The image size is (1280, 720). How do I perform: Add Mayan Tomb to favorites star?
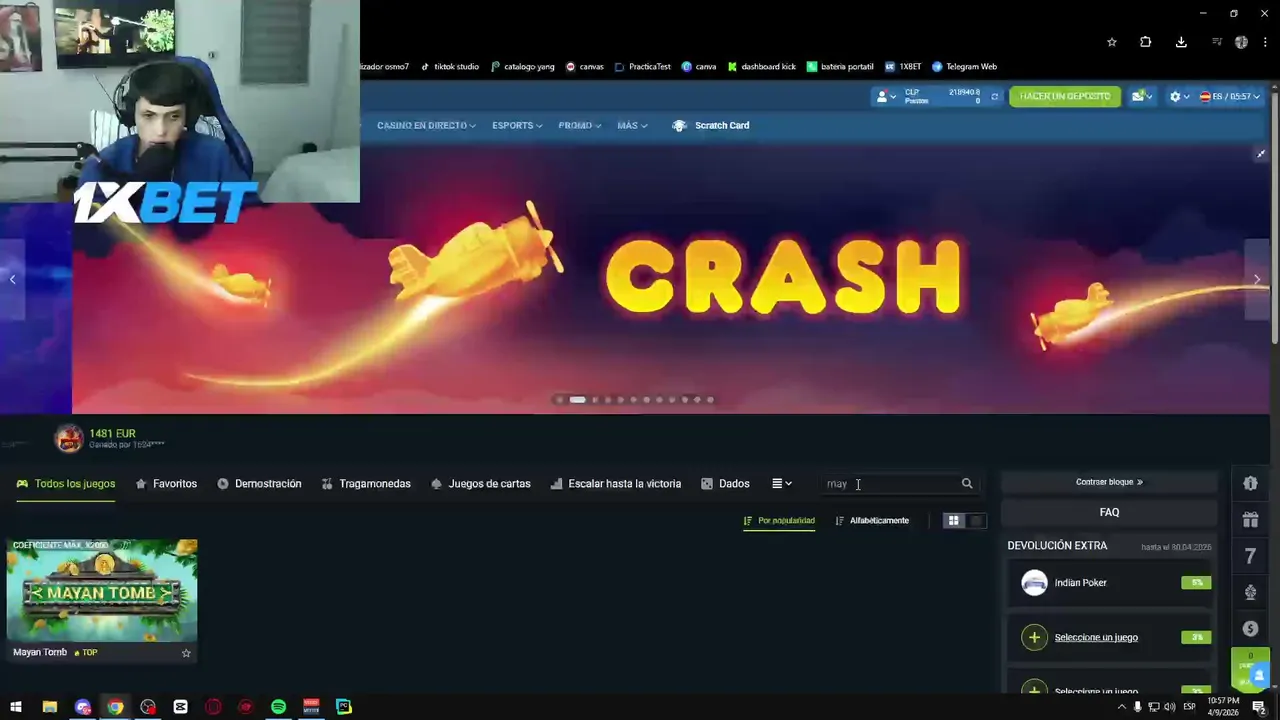tap(186, 653)
